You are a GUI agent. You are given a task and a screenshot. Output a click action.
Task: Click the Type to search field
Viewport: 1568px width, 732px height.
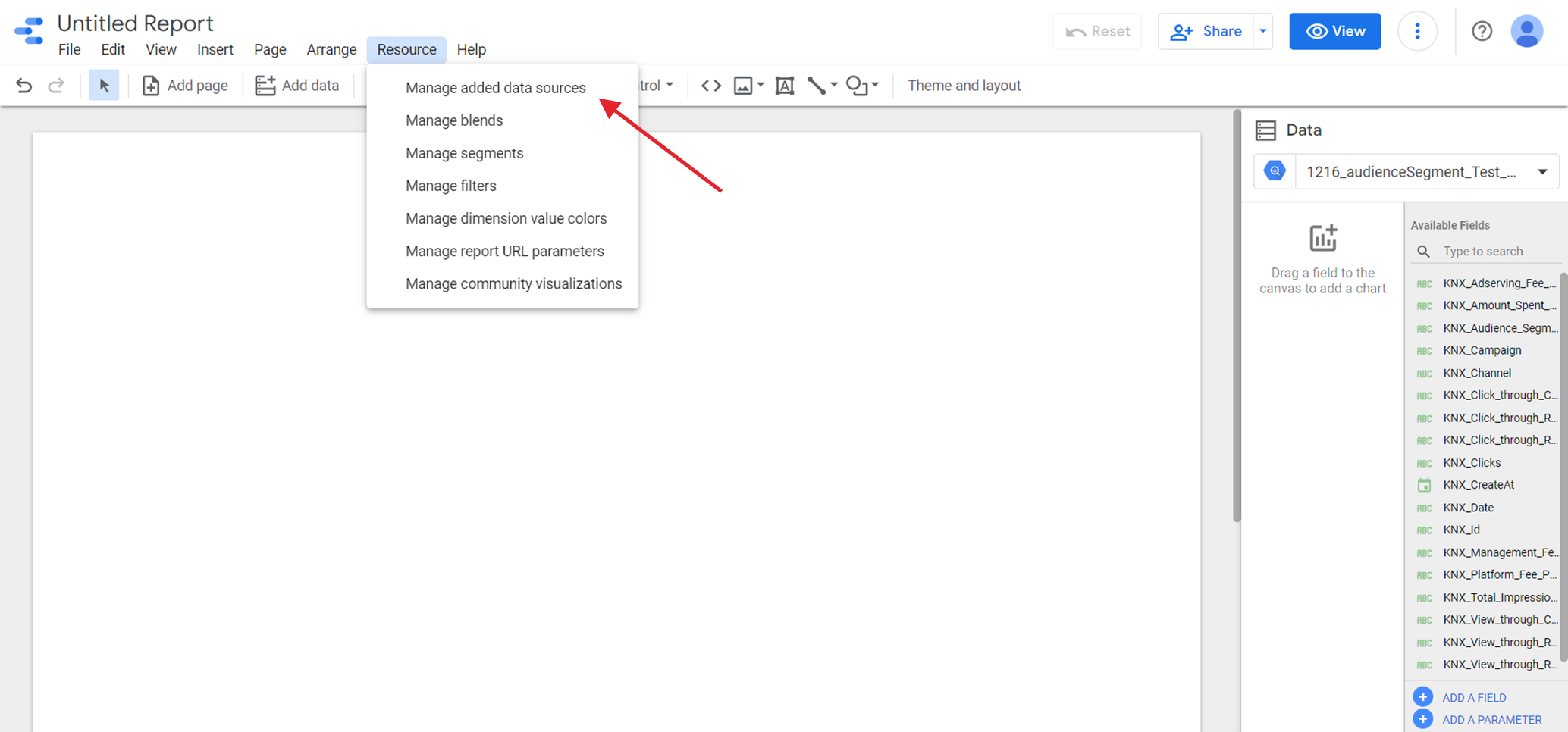click(x=1494, y=251)
